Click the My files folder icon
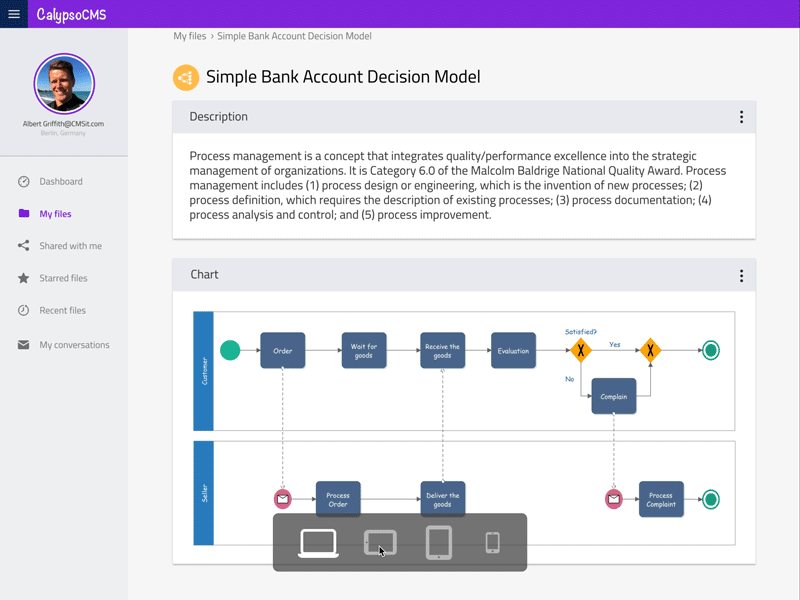Screen dimensions: 800x600 coord(22,213)
